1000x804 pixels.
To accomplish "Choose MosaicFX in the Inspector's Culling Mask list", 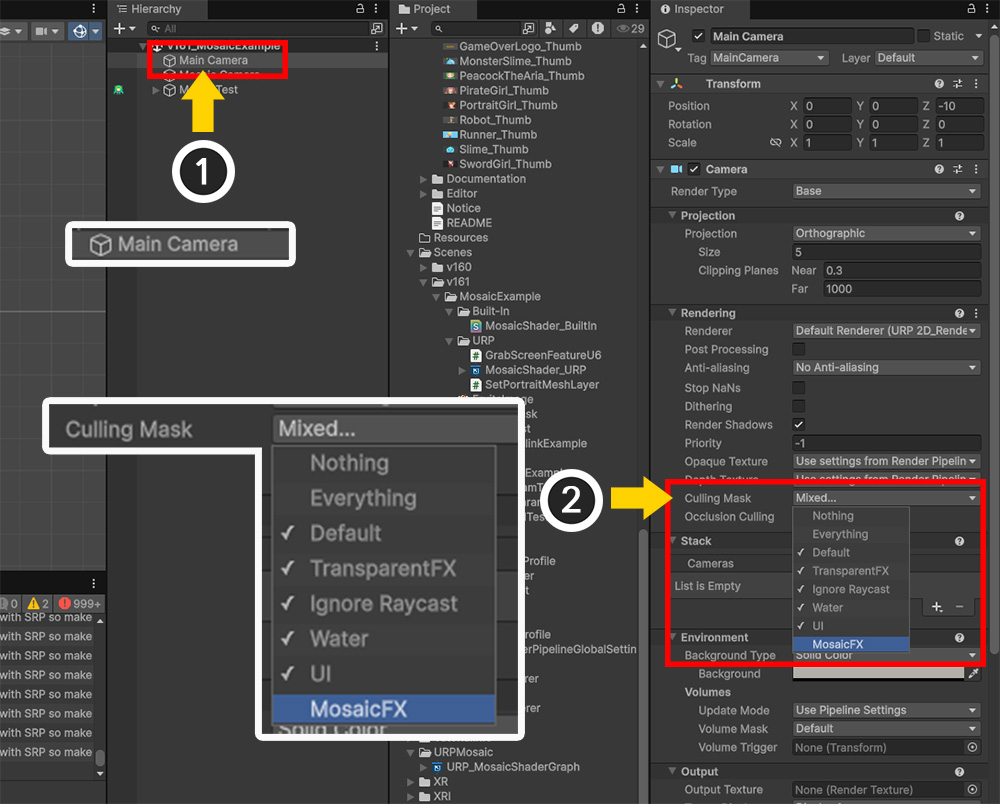I will (x=851, y=644).
